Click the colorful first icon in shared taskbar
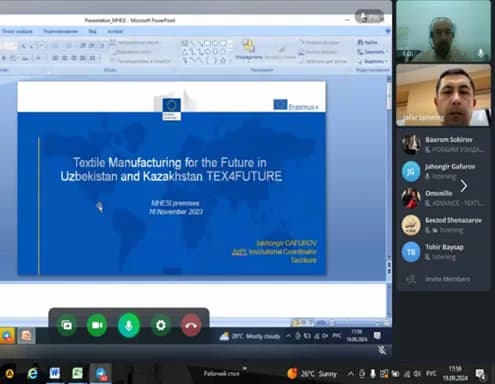 coord(7,336)
